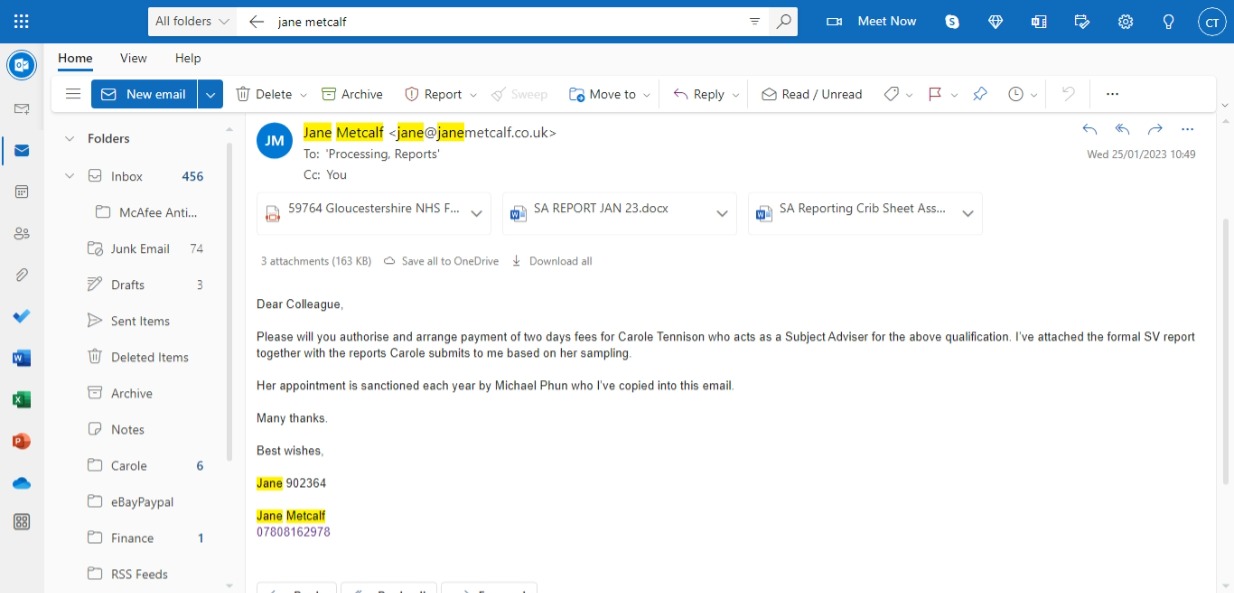This screenshot has height=593, width=1234.
Task: Flag this message
Action: click(935, 94)
